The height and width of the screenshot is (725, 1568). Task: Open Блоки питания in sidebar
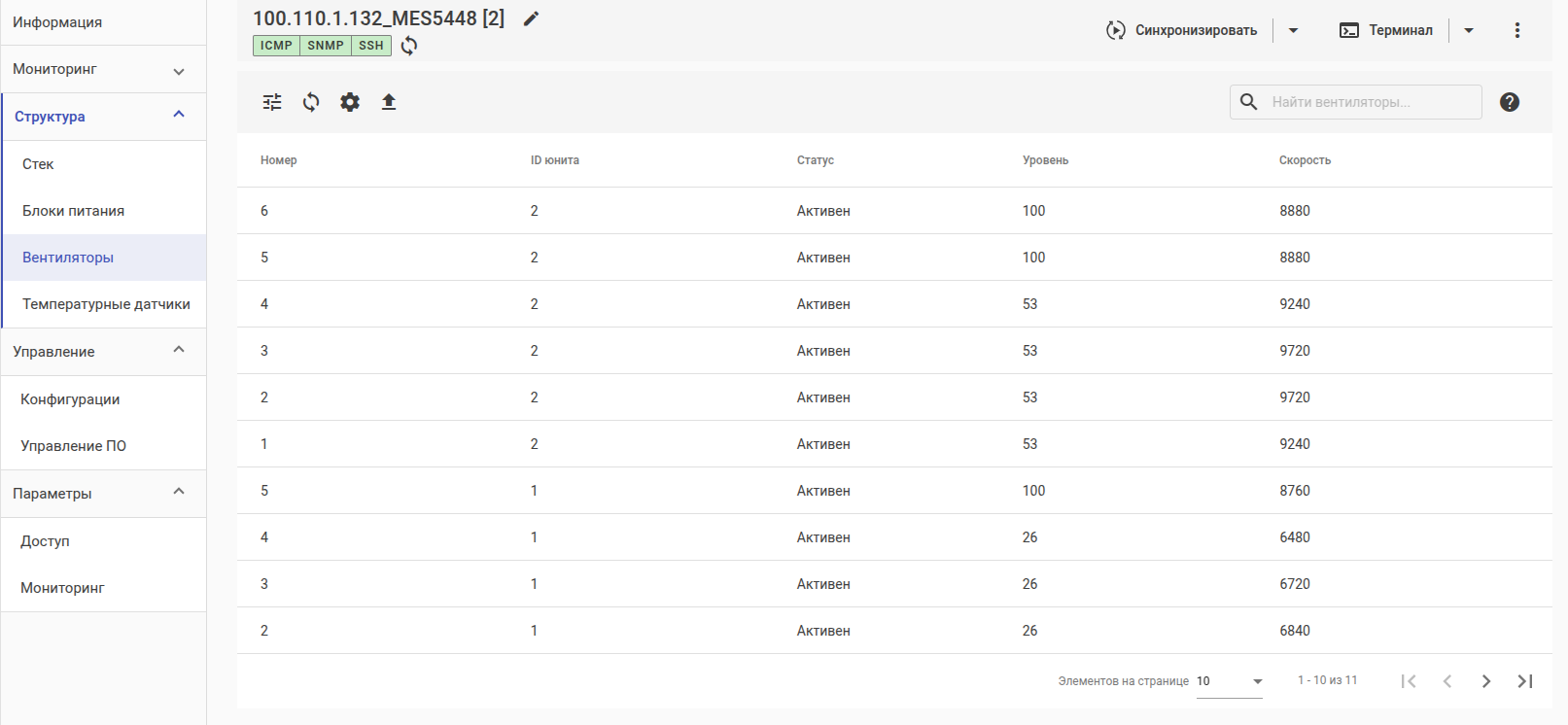74,211
